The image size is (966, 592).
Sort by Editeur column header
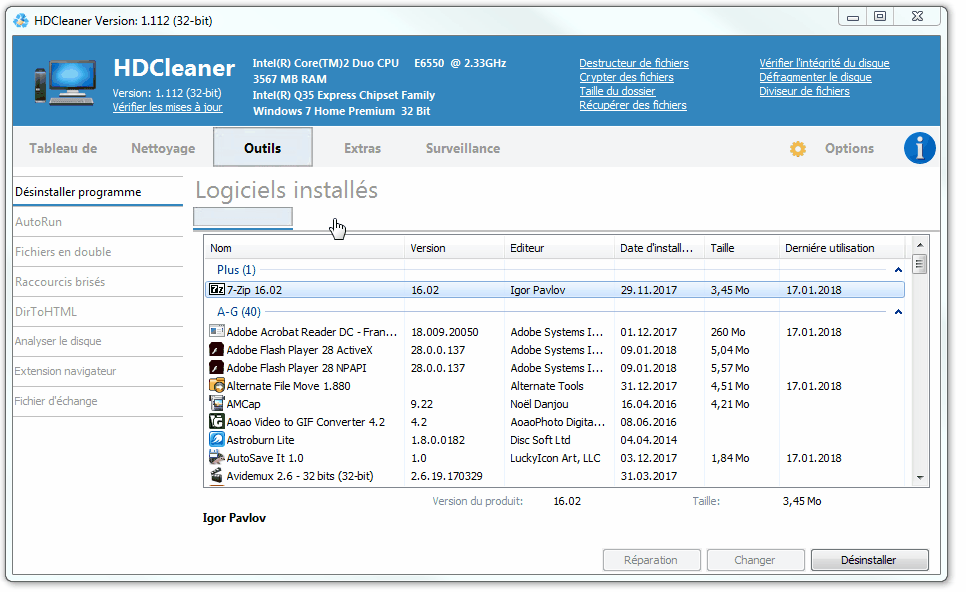[559, 248]
